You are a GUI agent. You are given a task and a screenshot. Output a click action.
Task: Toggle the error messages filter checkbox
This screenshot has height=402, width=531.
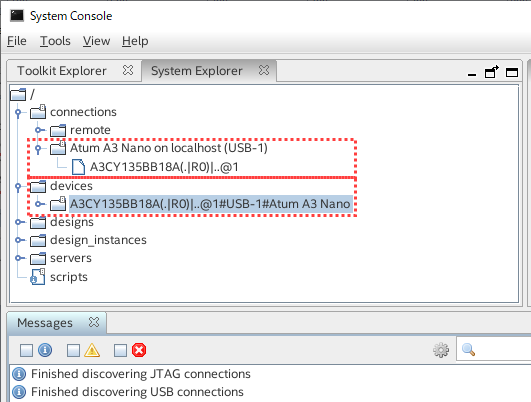click(120, 351)
